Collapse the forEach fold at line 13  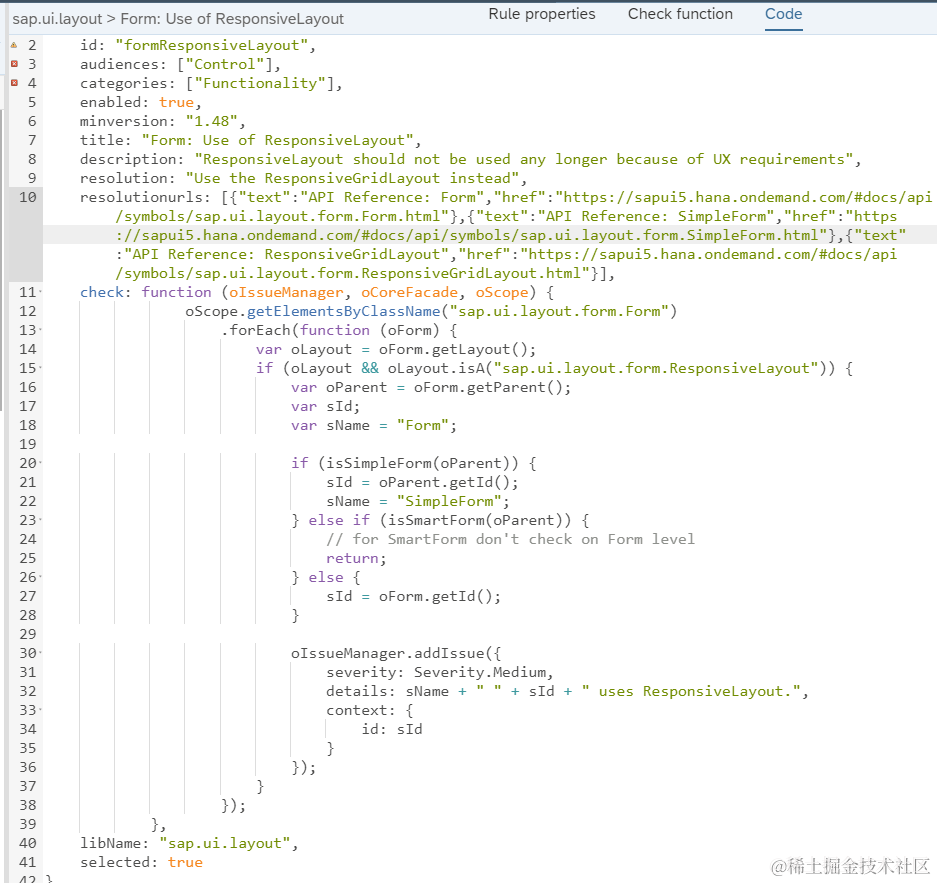tap(40, 330)
